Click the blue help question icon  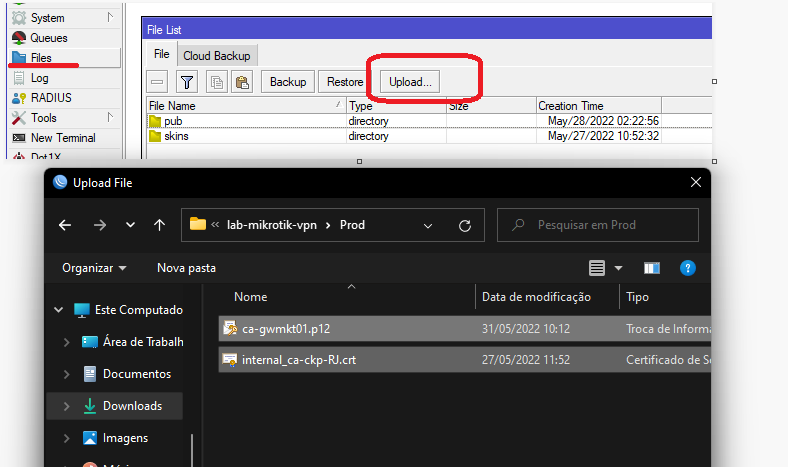point(687,268)
